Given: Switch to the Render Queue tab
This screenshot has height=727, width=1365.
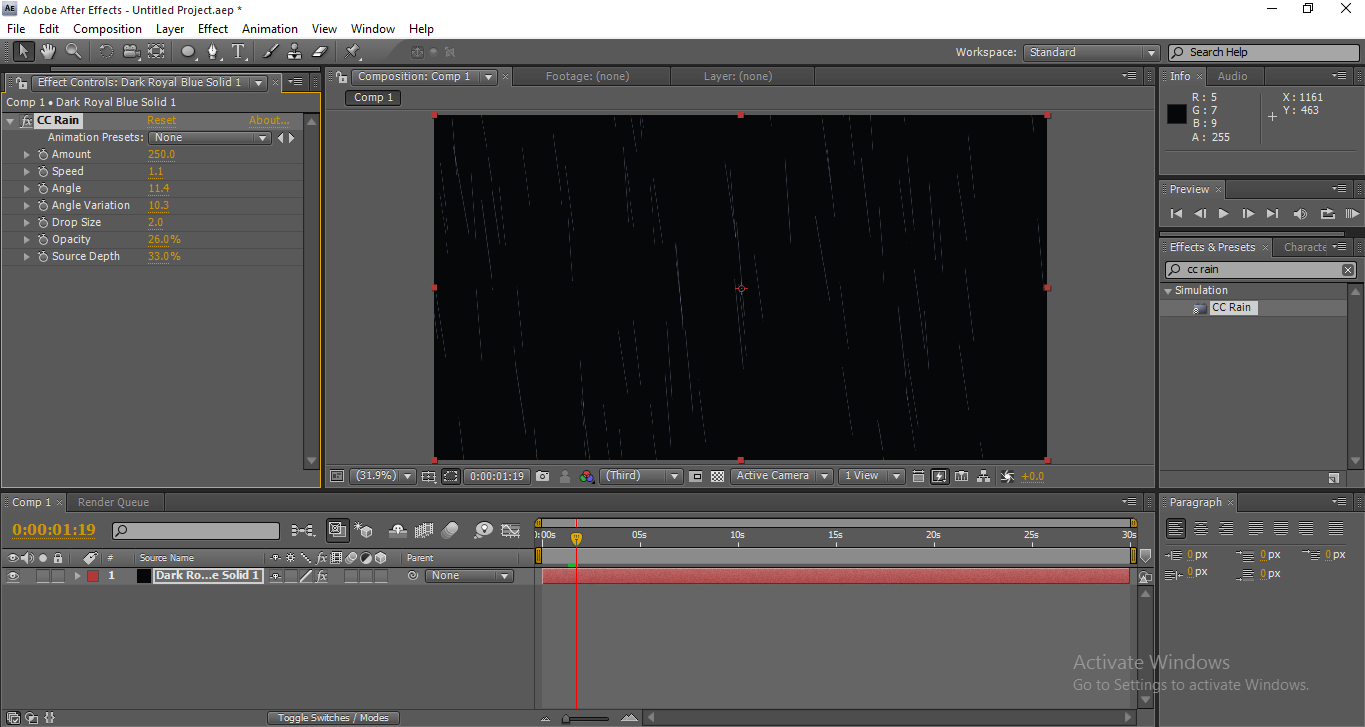Looking at the screenshot, I should pyautogui.click(x=113, y=502).
